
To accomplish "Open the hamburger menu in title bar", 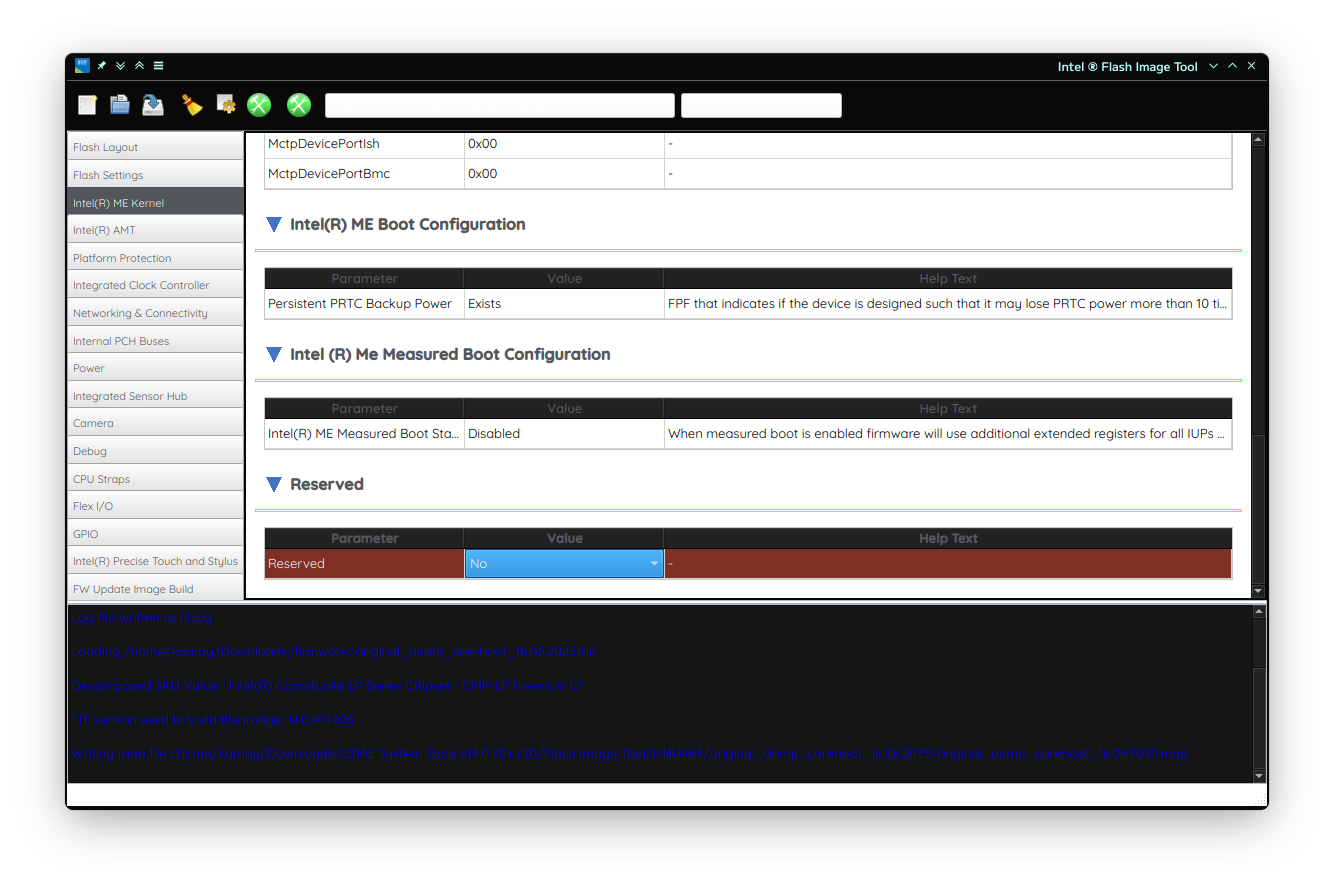I will tap(159, 65).
